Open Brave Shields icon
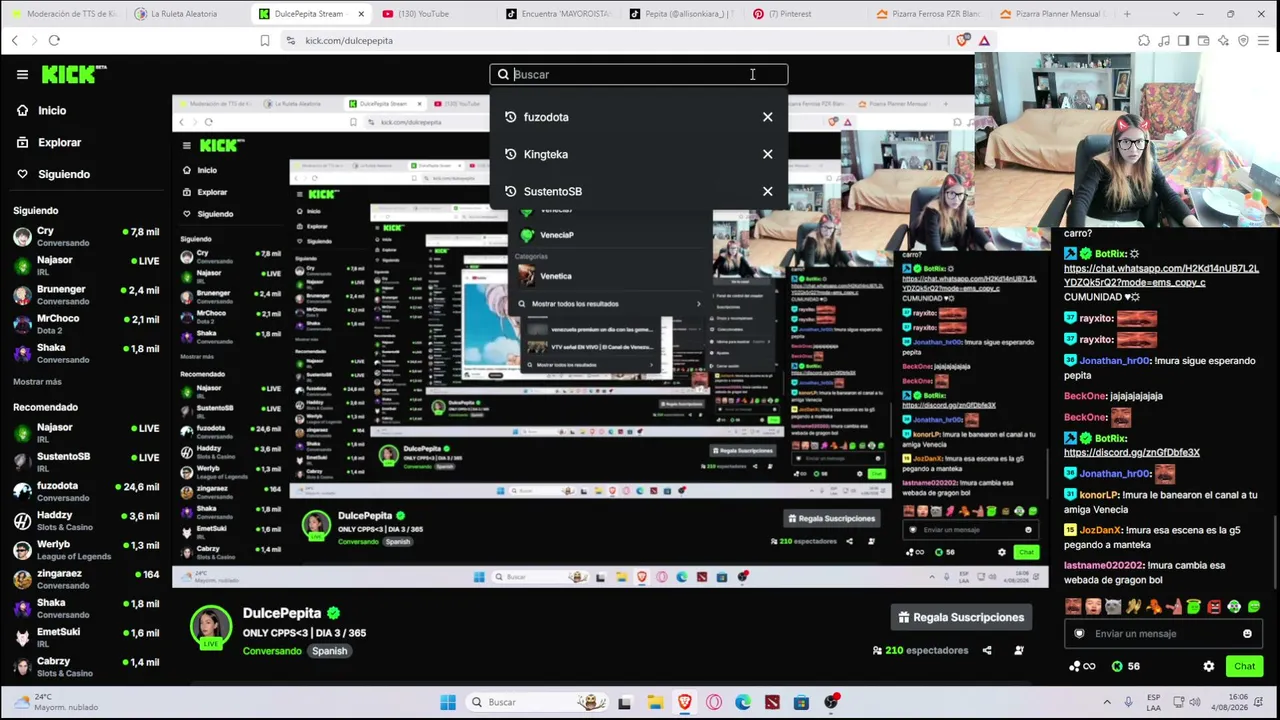This screenshot has height=720, width=1280. pyautogui.click(x=963, y=40)
